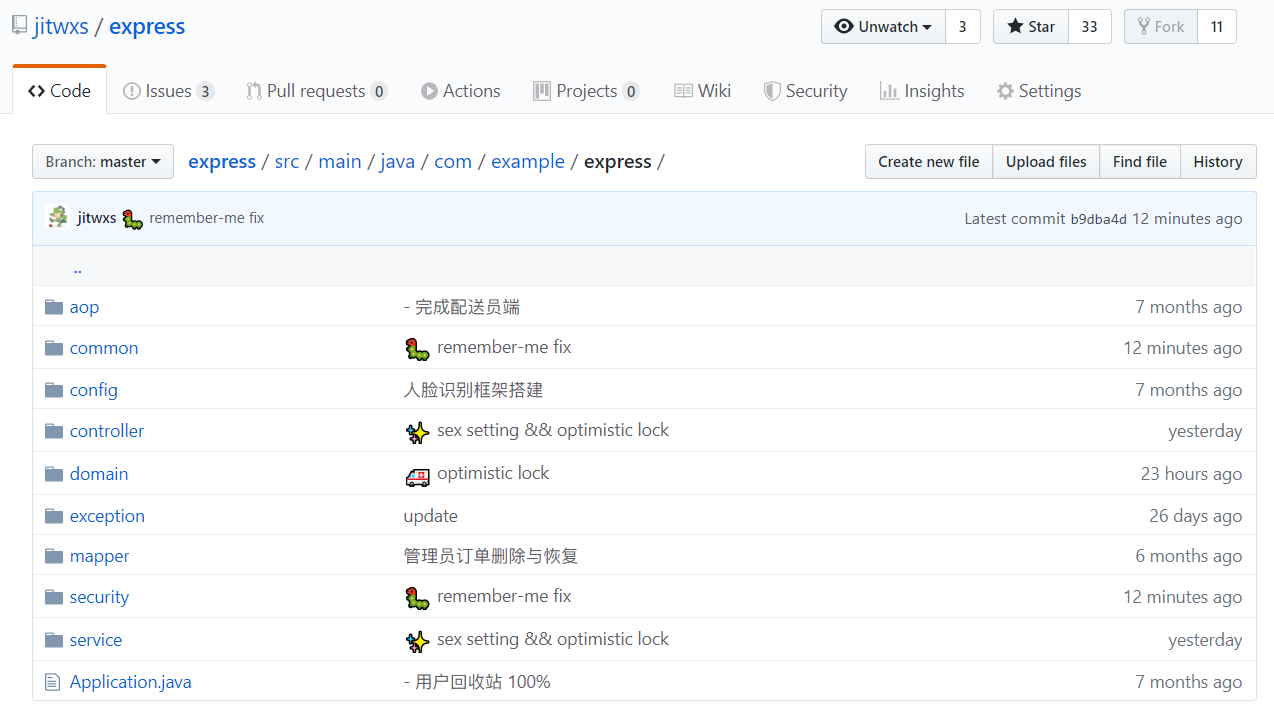Click the jitwxs avatar thumbnail in commit bar
Image resolution: width=1274 pixels, height=711 pixels.
[x=58, y=217]
